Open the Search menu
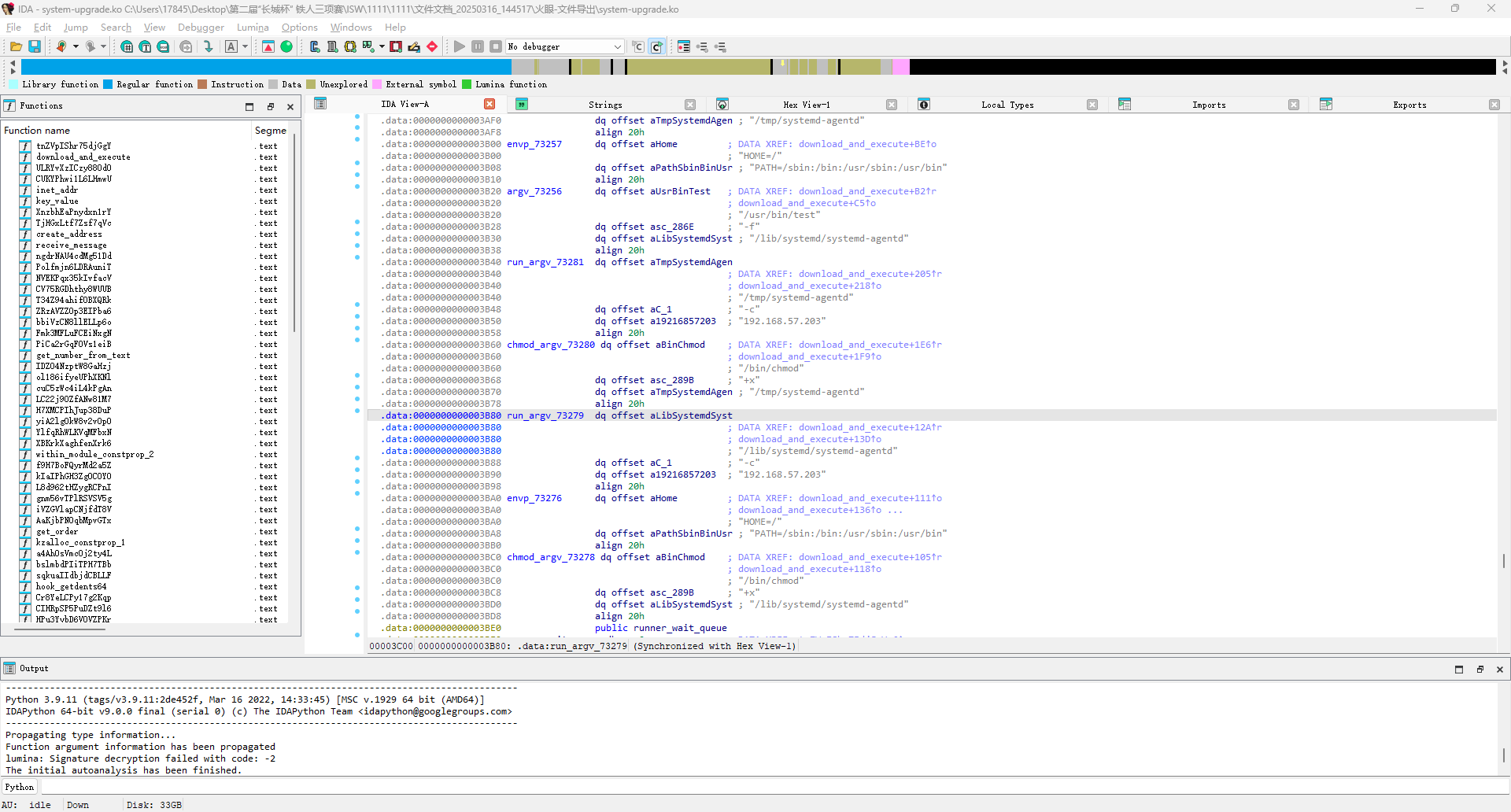1511x812 pixels. coord(116,27)
